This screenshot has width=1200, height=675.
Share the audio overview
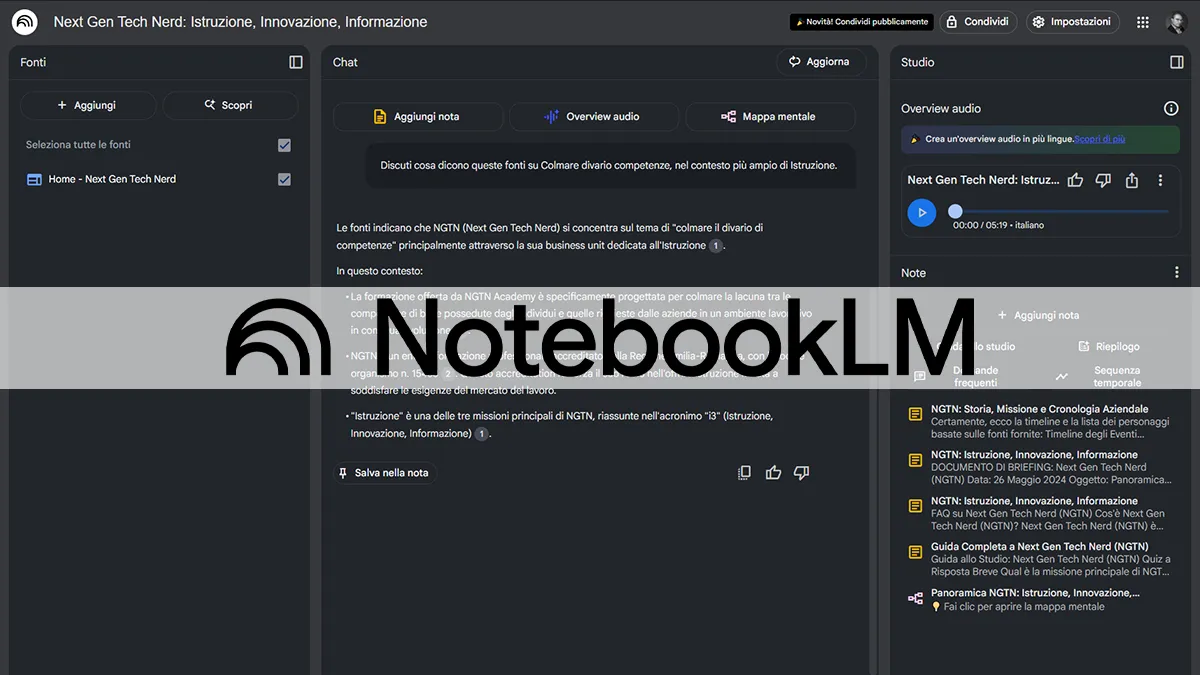click(x=1132, y=180)
